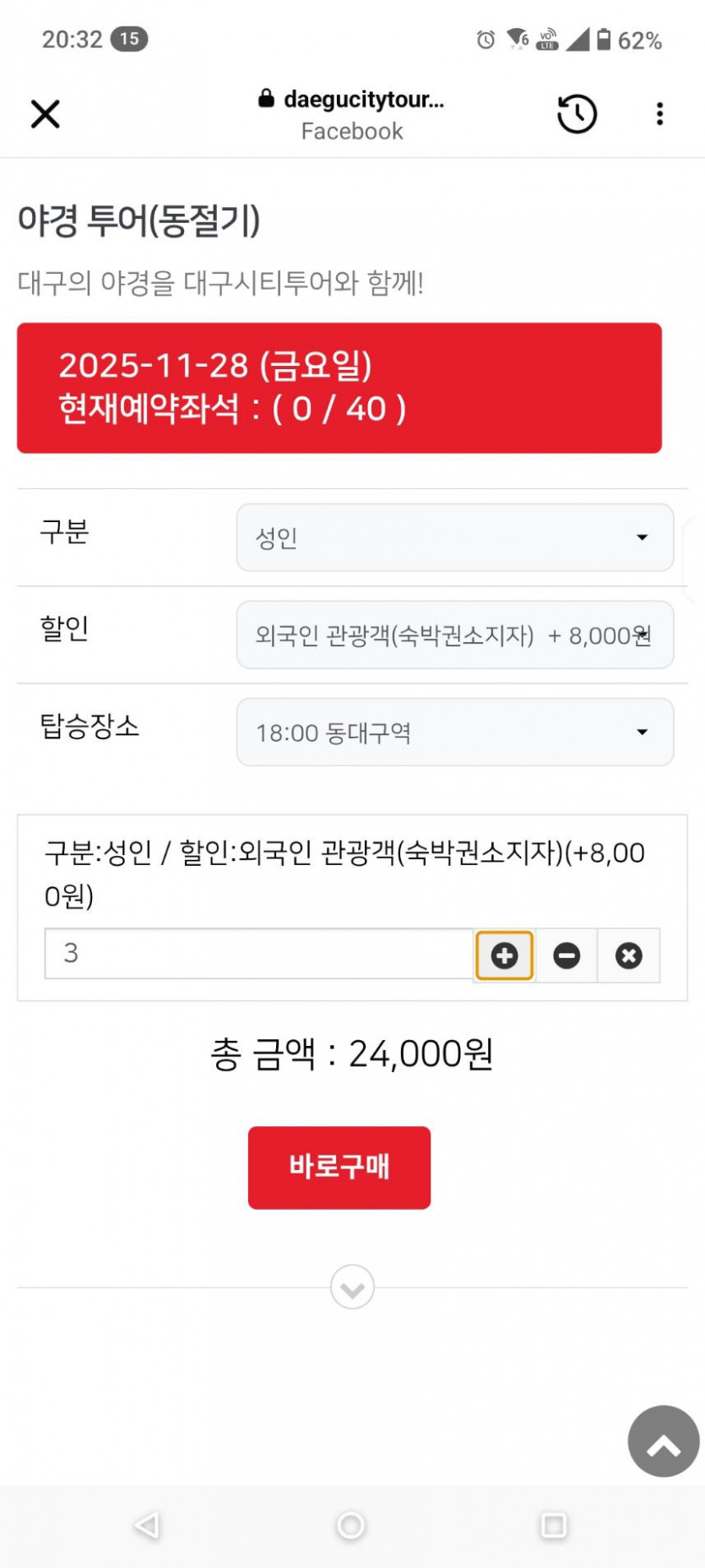Screen dimensions: 705x1568
Task: Click the quantity input field
Action: [258, 954]
